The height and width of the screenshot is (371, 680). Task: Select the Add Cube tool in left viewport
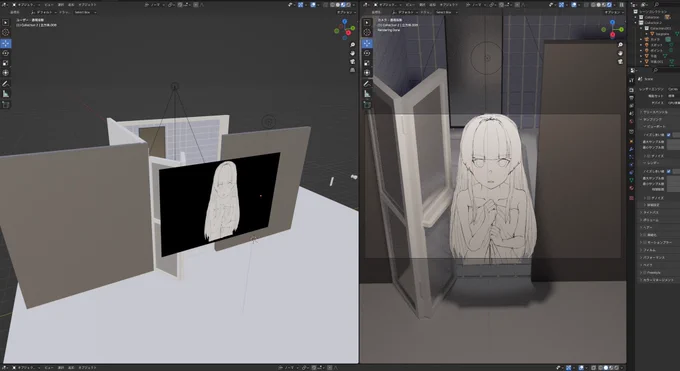6,105
